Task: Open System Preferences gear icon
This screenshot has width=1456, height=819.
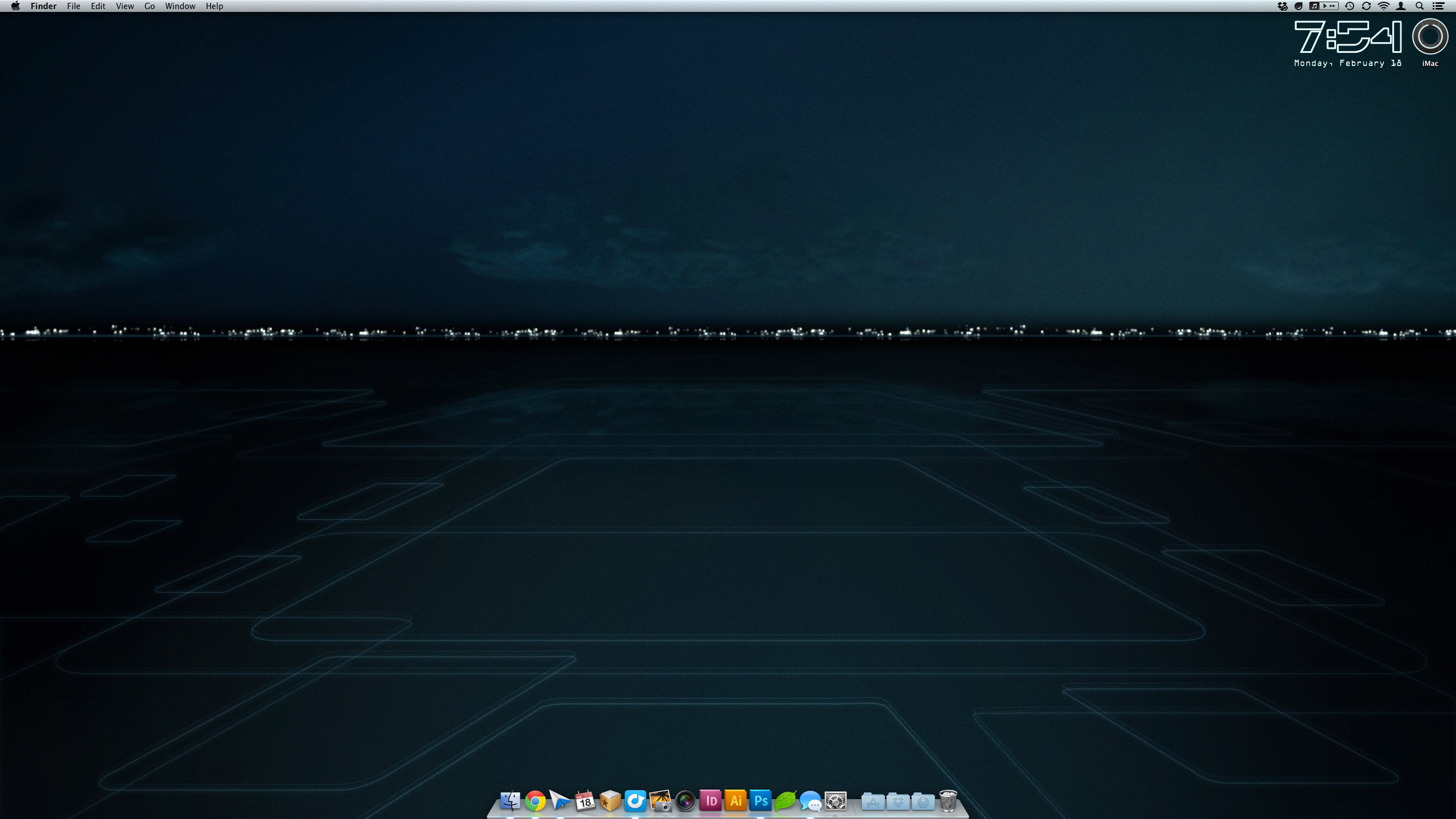Action: tap(835, 801)
